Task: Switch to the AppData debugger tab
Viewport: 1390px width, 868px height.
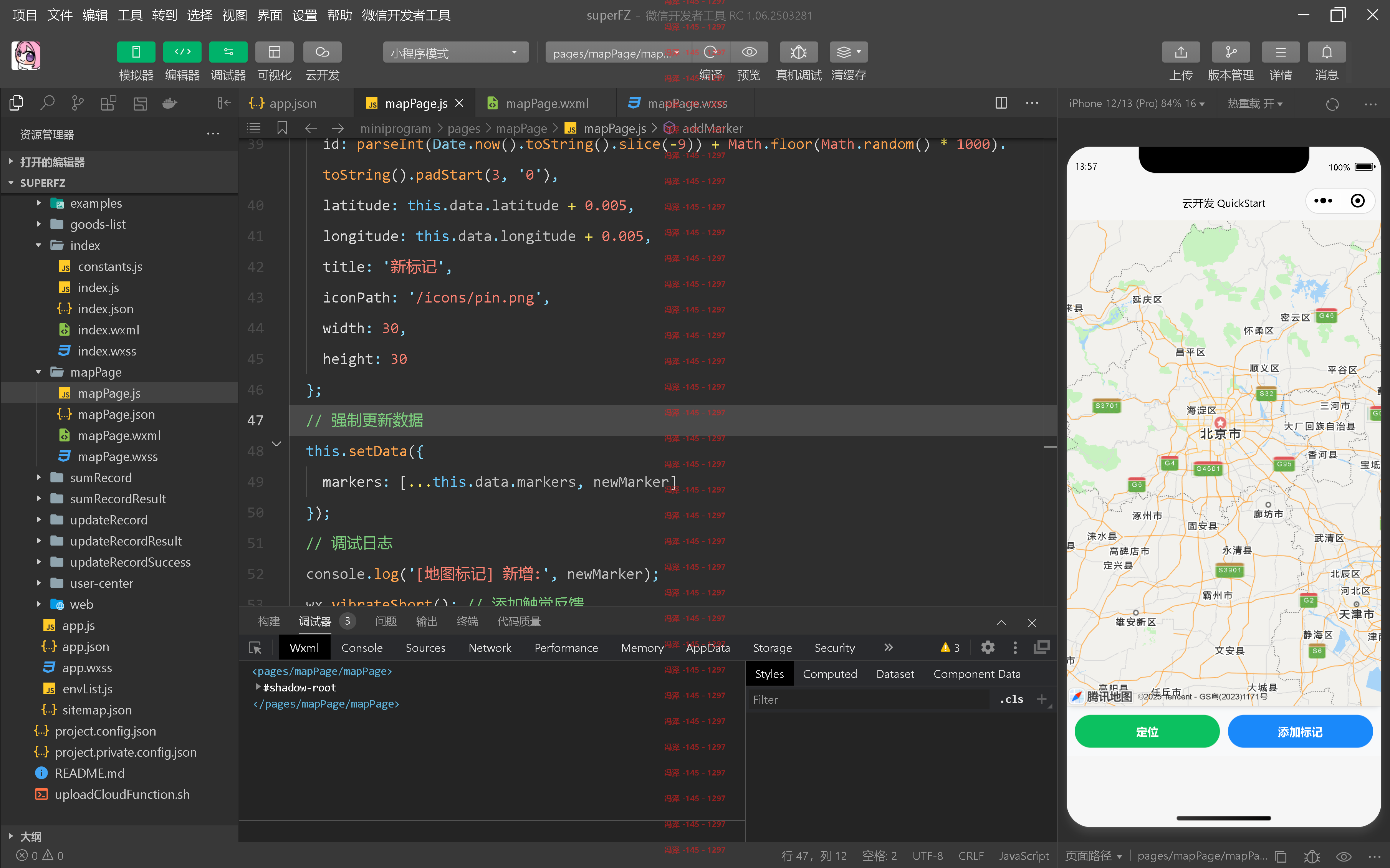Action: (x=708, y=648)
